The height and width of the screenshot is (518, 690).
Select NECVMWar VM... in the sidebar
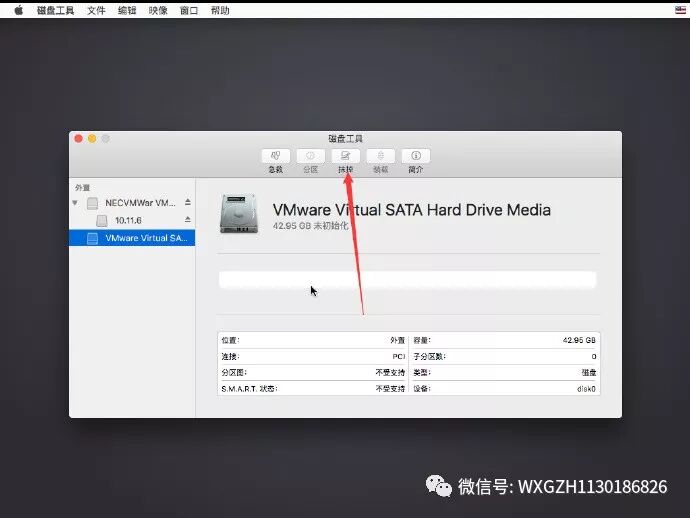[x=132, y=203]
